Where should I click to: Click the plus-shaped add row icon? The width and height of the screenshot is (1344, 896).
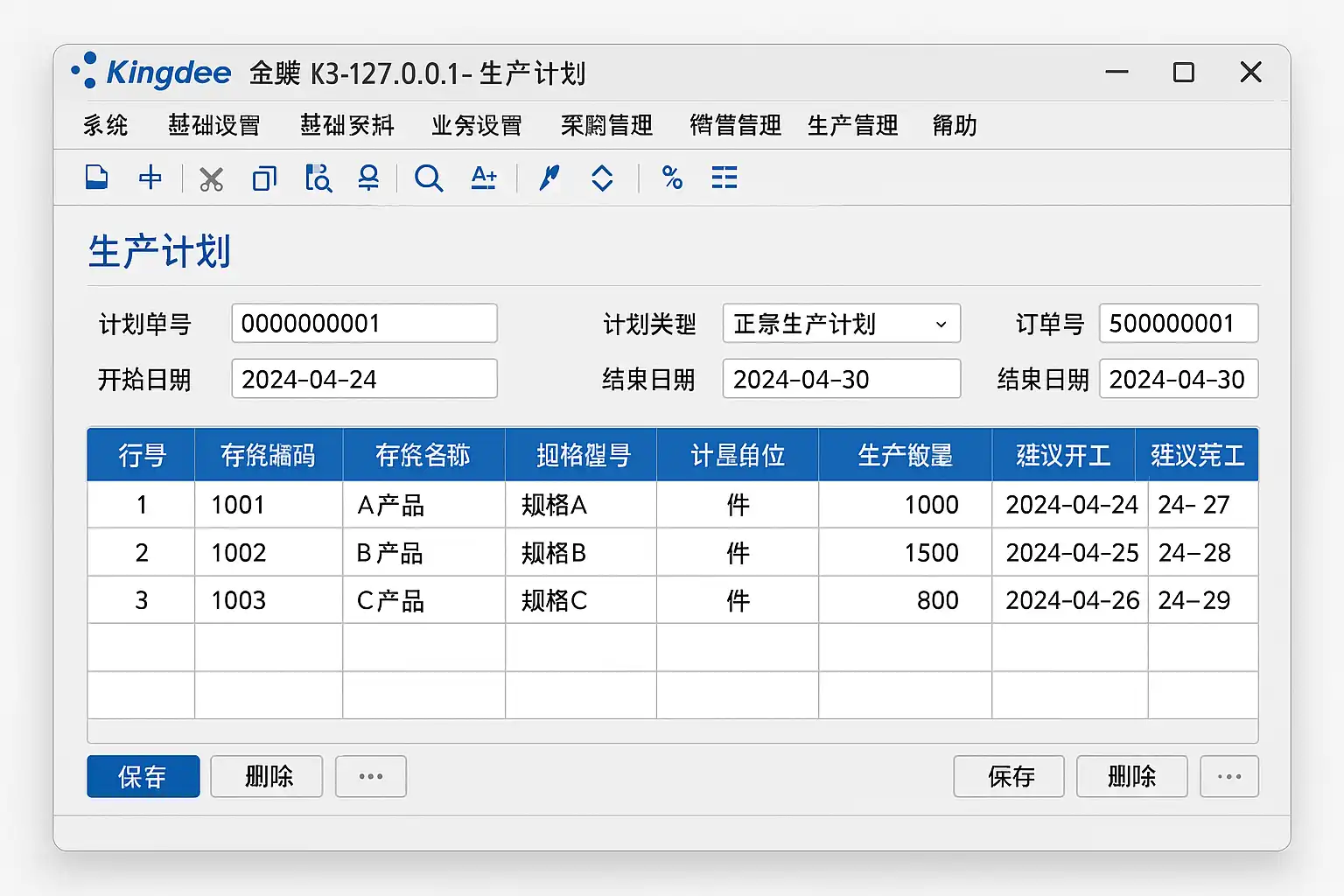150,178
